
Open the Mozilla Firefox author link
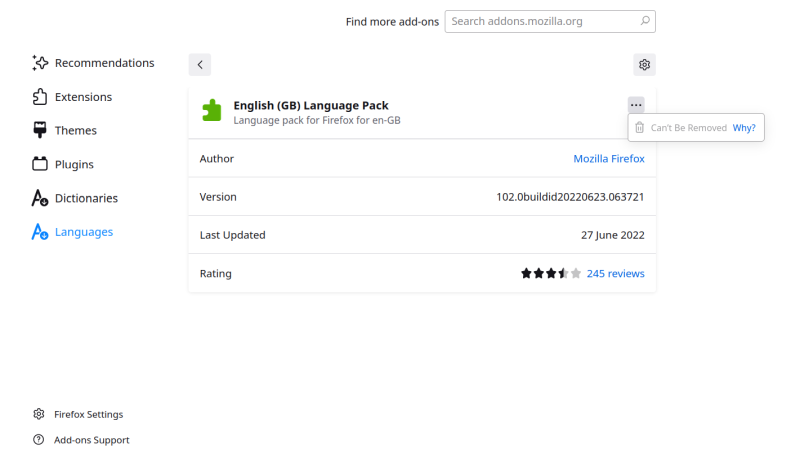609,159
